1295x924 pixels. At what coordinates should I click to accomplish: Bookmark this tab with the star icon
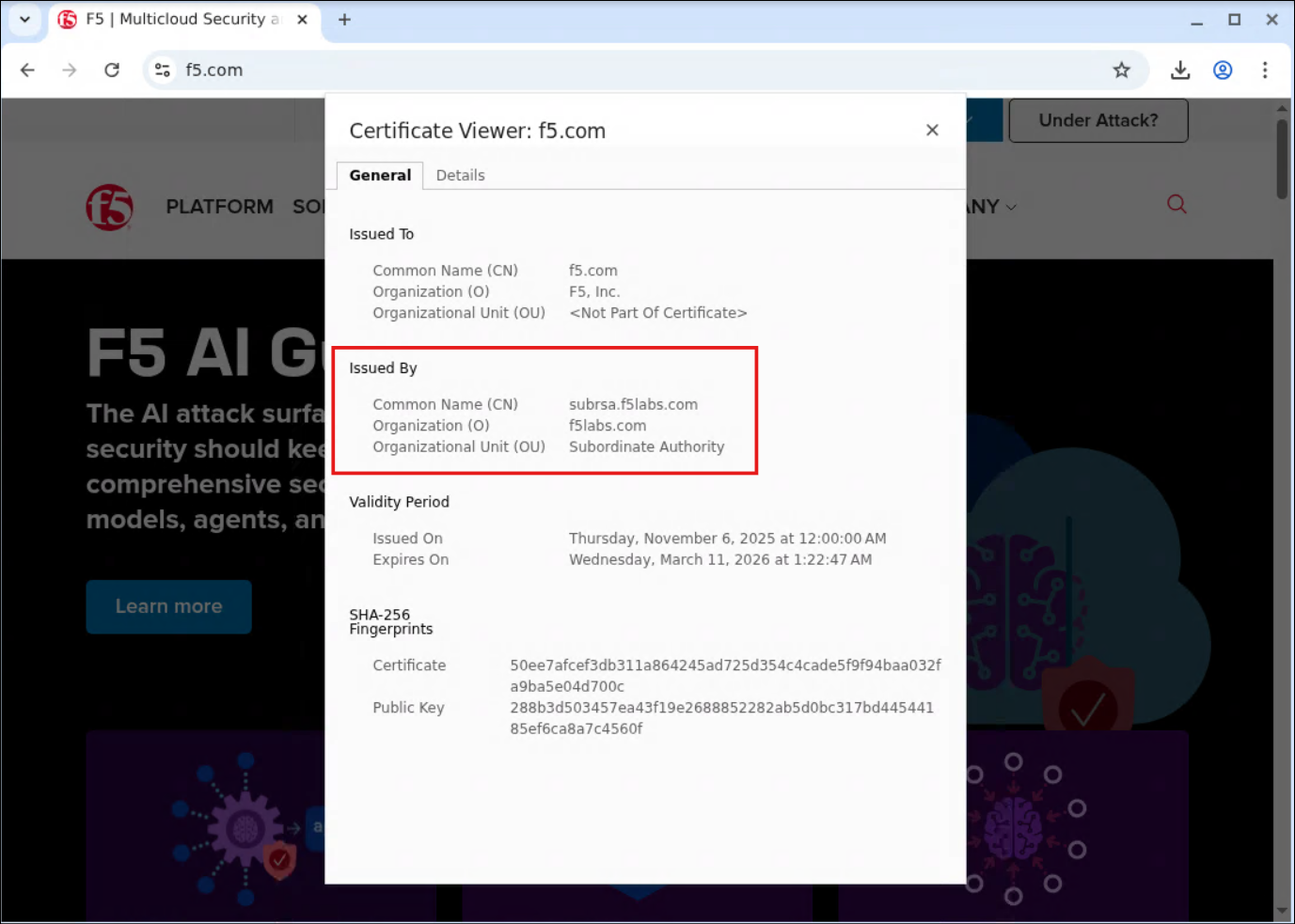point(1121,70)
